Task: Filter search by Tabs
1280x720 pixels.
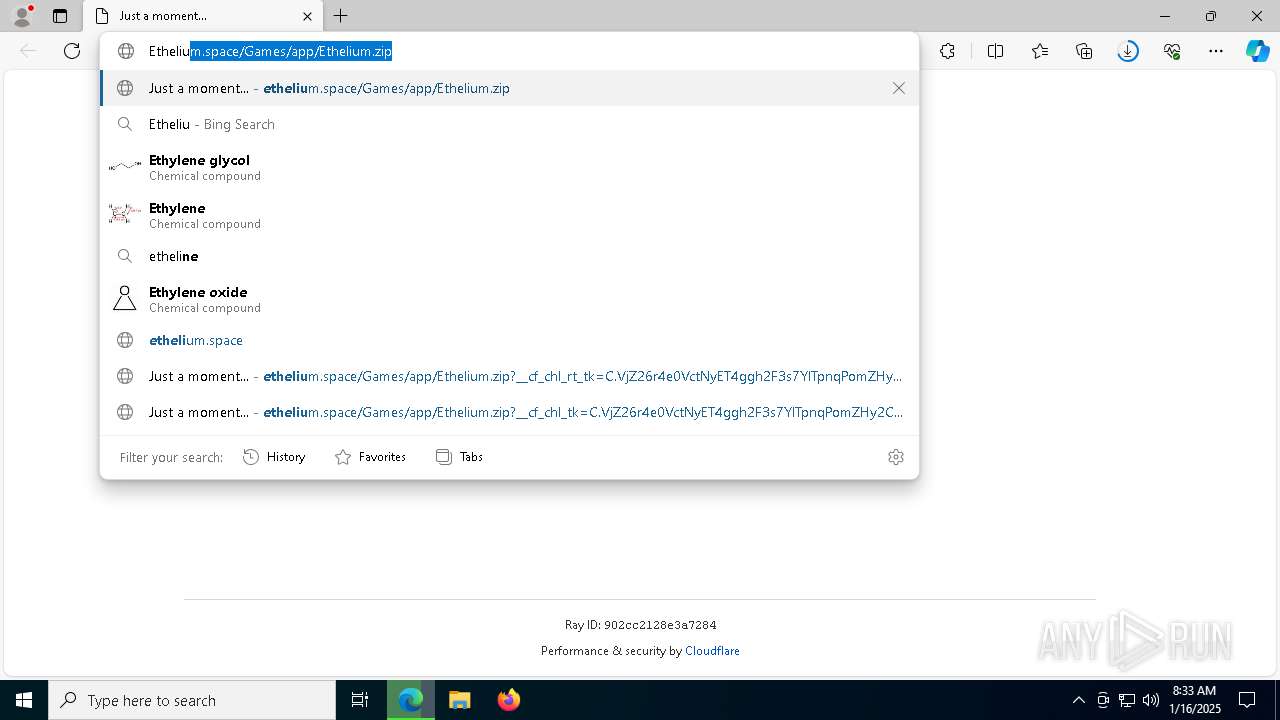Action: click(459, 457)
